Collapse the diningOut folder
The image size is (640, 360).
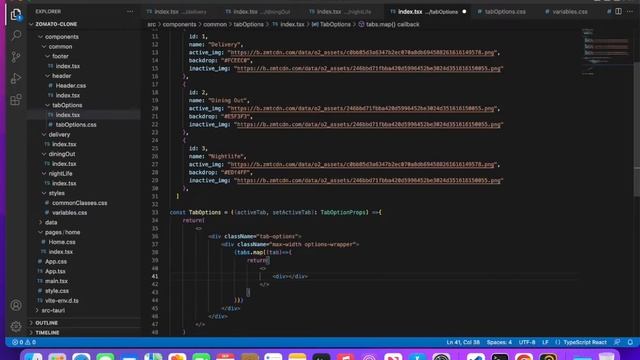point(62,154)
